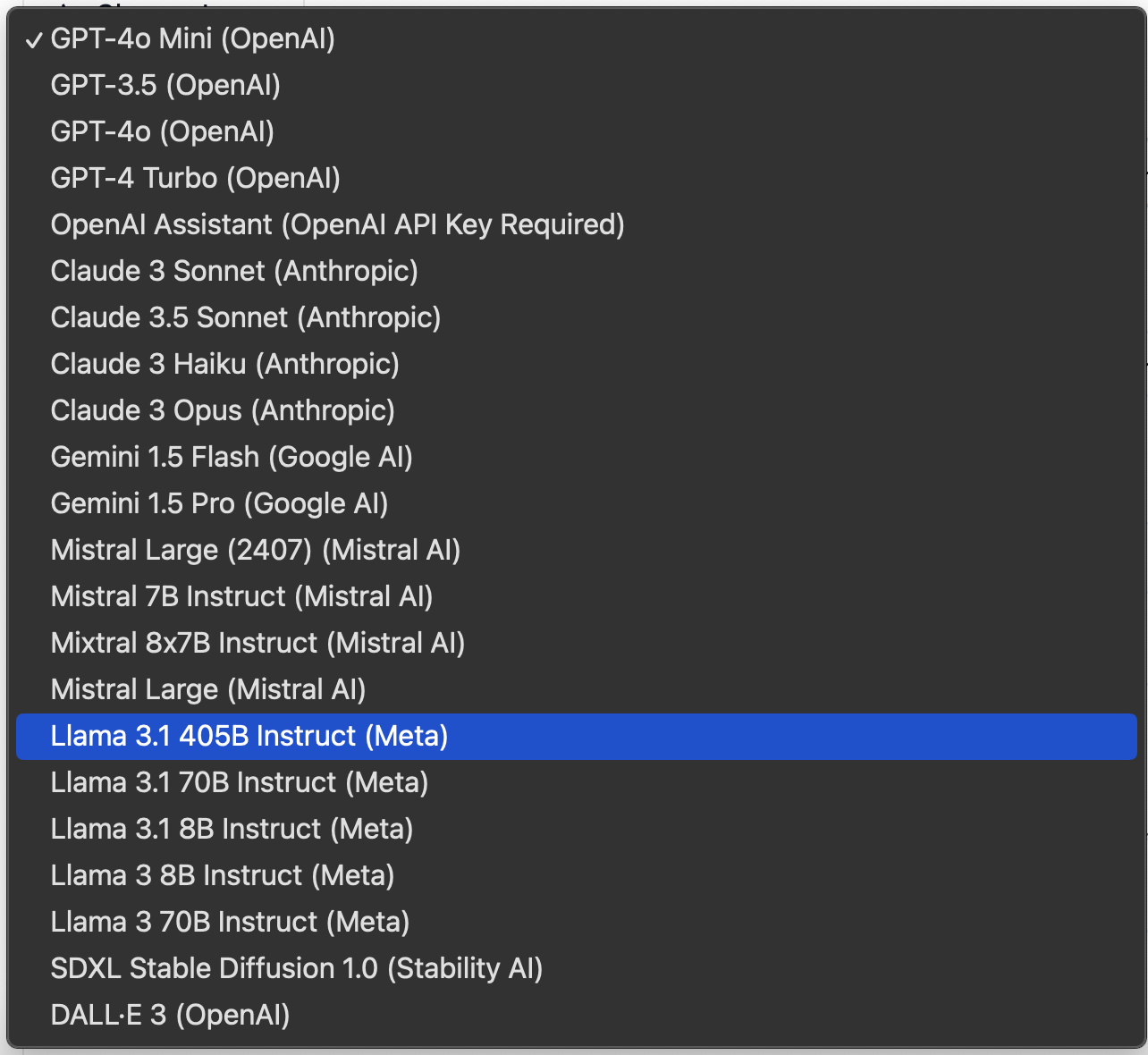1148x1055 pixels.
Task: Choose Mistral Large (2407) option
Action: click(x=255, y=551)
